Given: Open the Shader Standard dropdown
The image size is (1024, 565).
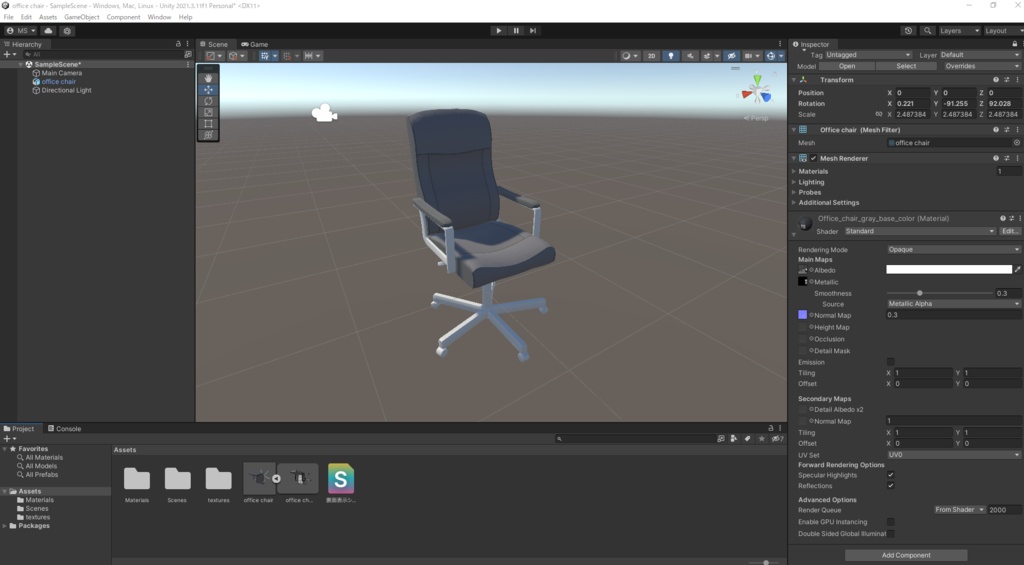Looking at the screenshot, I should coord(920,231).
